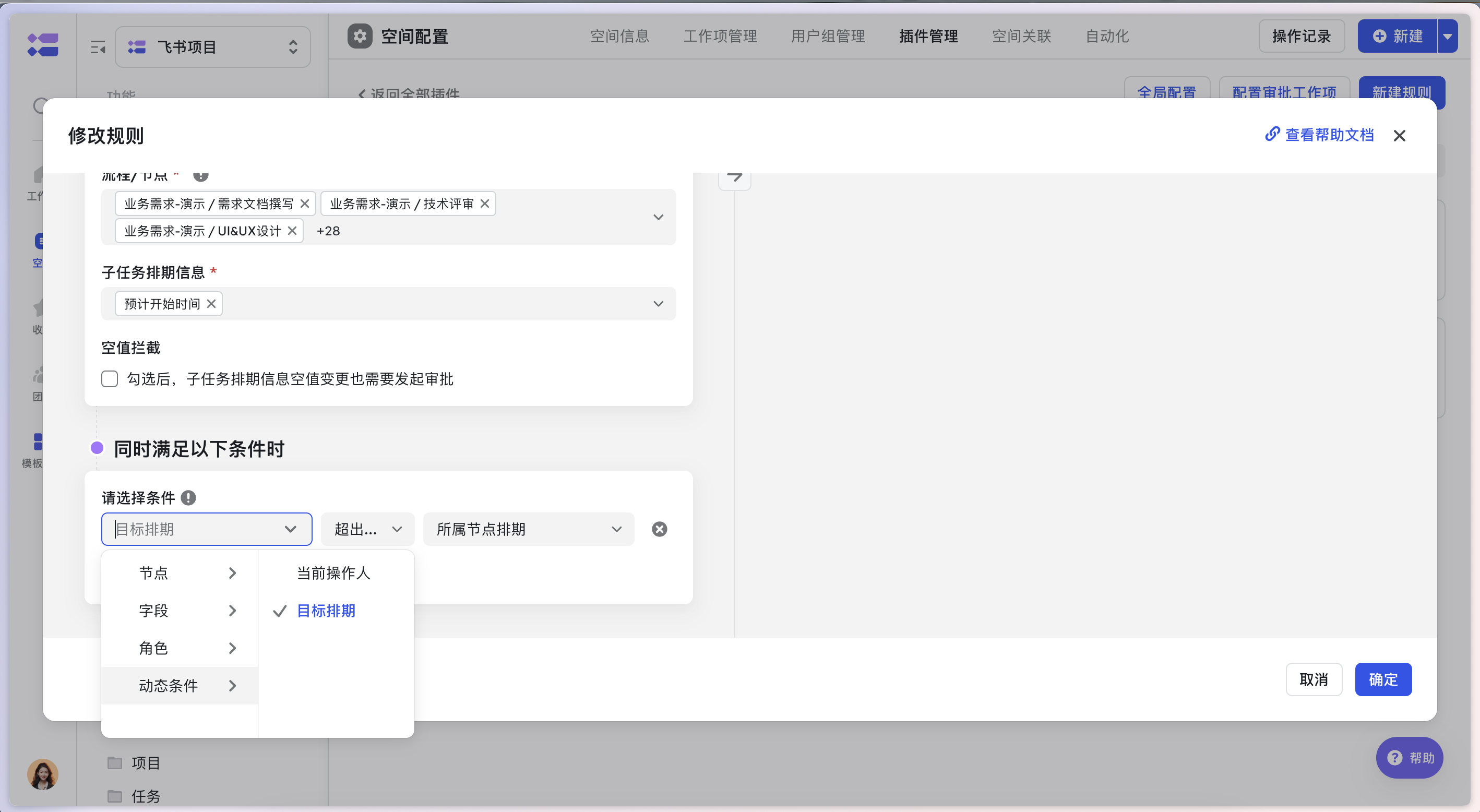Viewport: 1480px width, 812px height.
Task: Click the collapse arrow at top of right panel
Action: 734,177
